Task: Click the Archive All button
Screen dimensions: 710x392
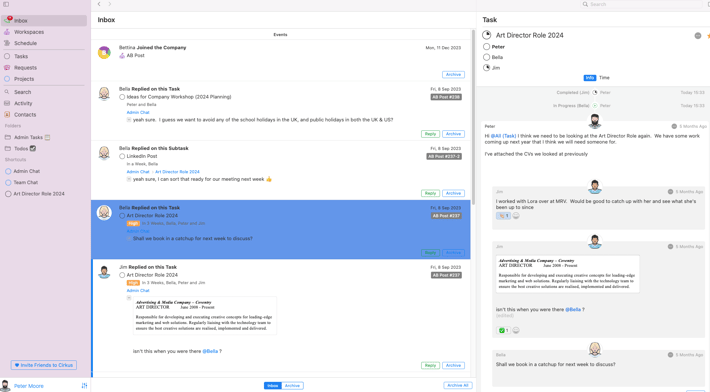Action: click(x=458, y=385)
